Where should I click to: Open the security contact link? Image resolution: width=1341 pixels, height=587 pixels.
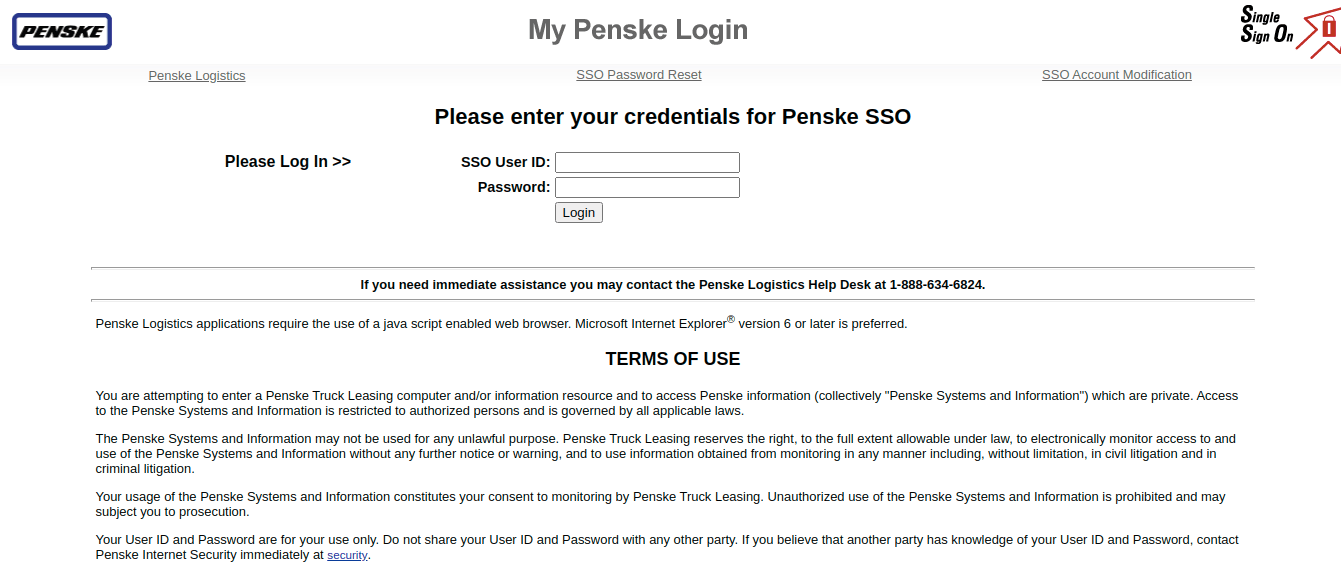pyautogui.click(x=348, y=555)
